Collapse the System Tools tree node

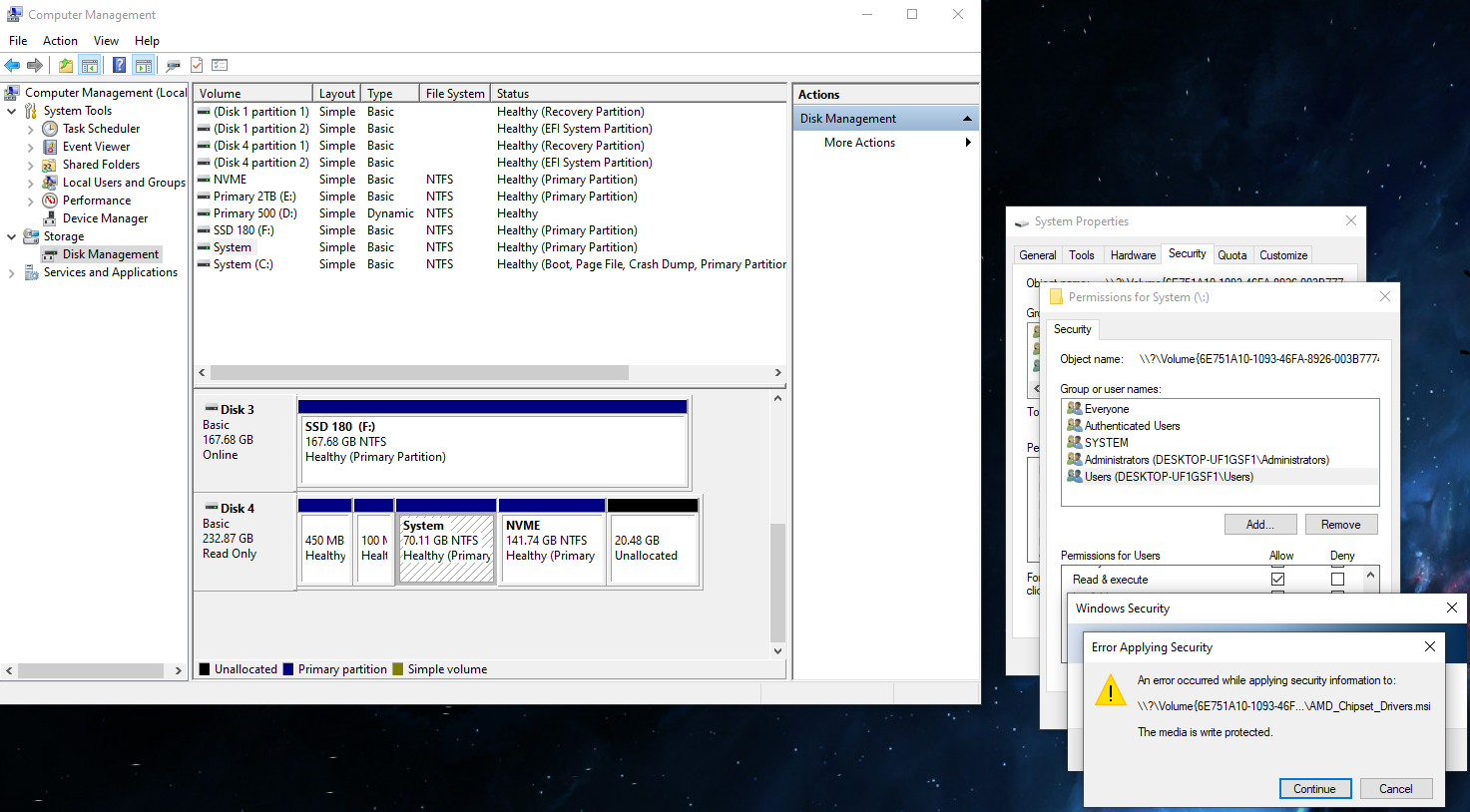click(11, 111)
